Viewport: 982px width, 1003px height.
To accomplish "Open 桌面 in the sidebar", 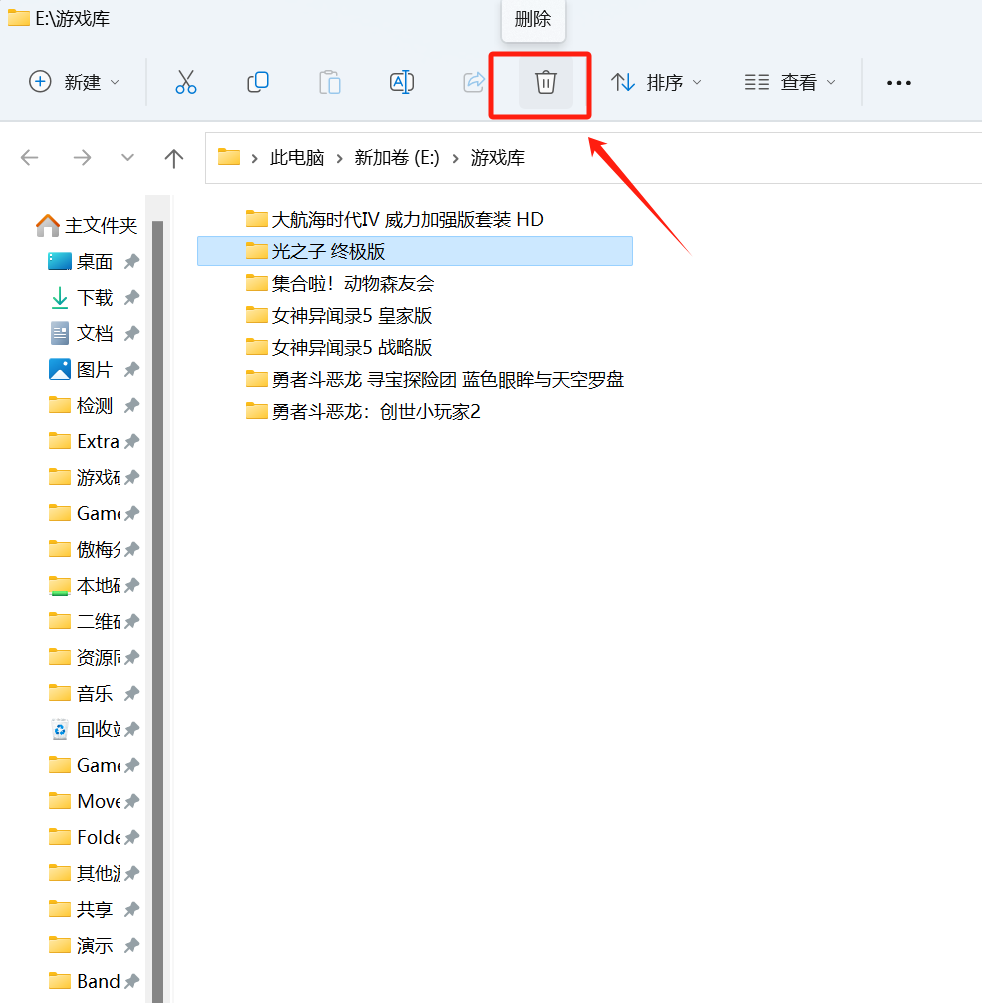I will click(x=94, y=262).
